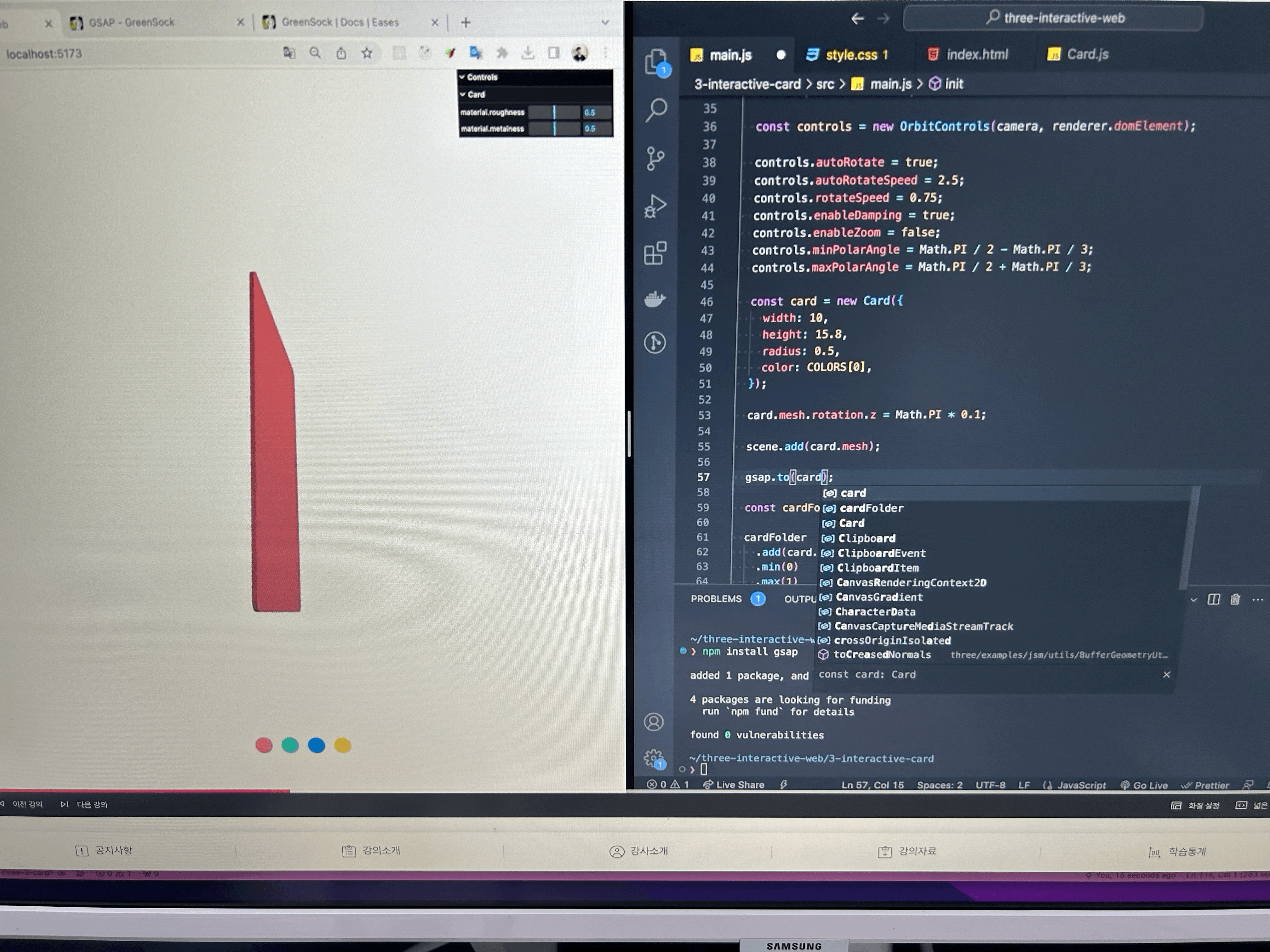This screenshot has width=1270, height=952.
Task: Click the init breadcrumb symbol
Action: (946, 84)
